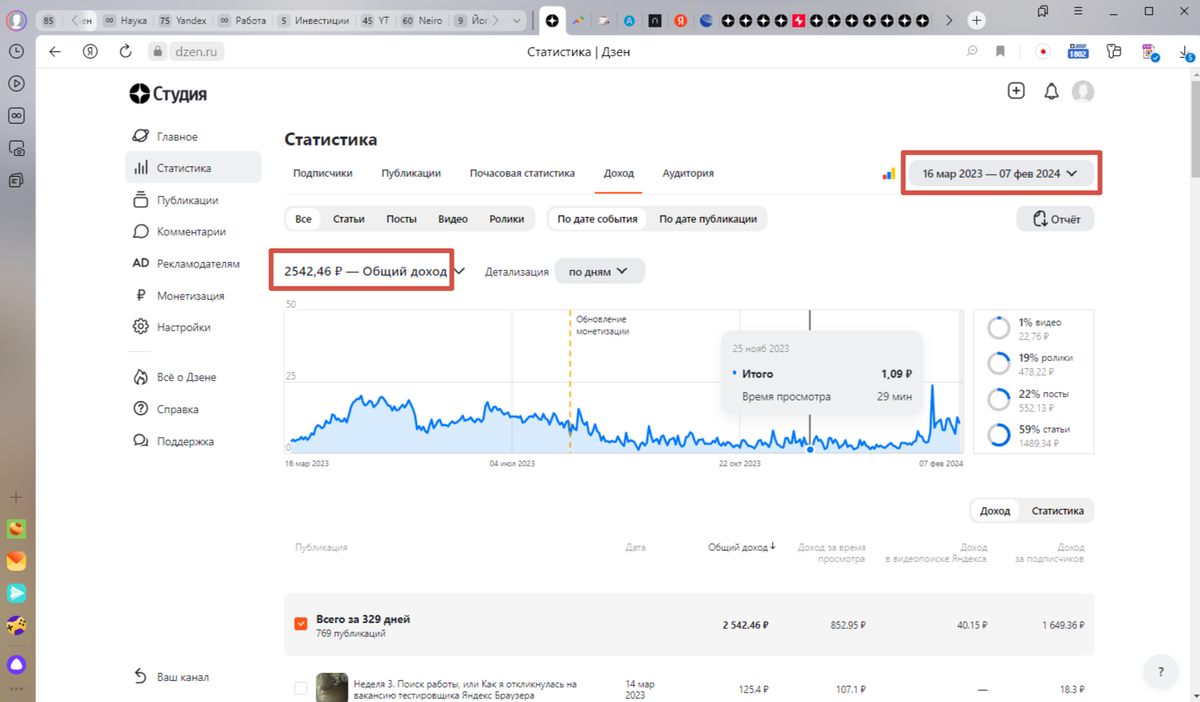Screen dimensions: 1200x702
Task: Open the Неделя 3 publication thumbnail
Action: coord(332,688)
